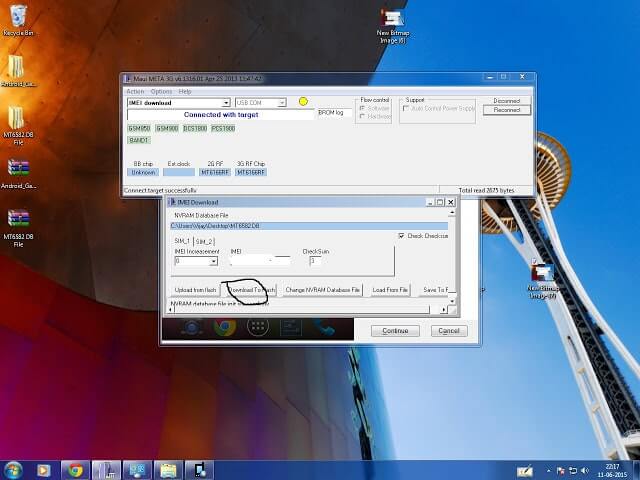Toggle the Check Checksum checkbox
This screenshot has width=640, height=480.
pyautogui.click(x=401, y=236)
